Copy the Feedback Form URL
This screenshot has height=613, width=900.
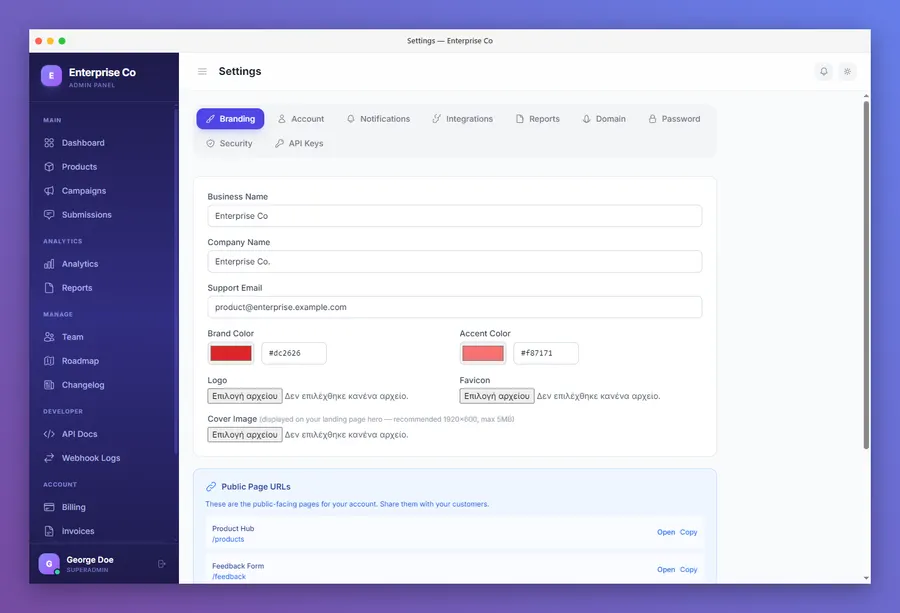coord(688,570)
